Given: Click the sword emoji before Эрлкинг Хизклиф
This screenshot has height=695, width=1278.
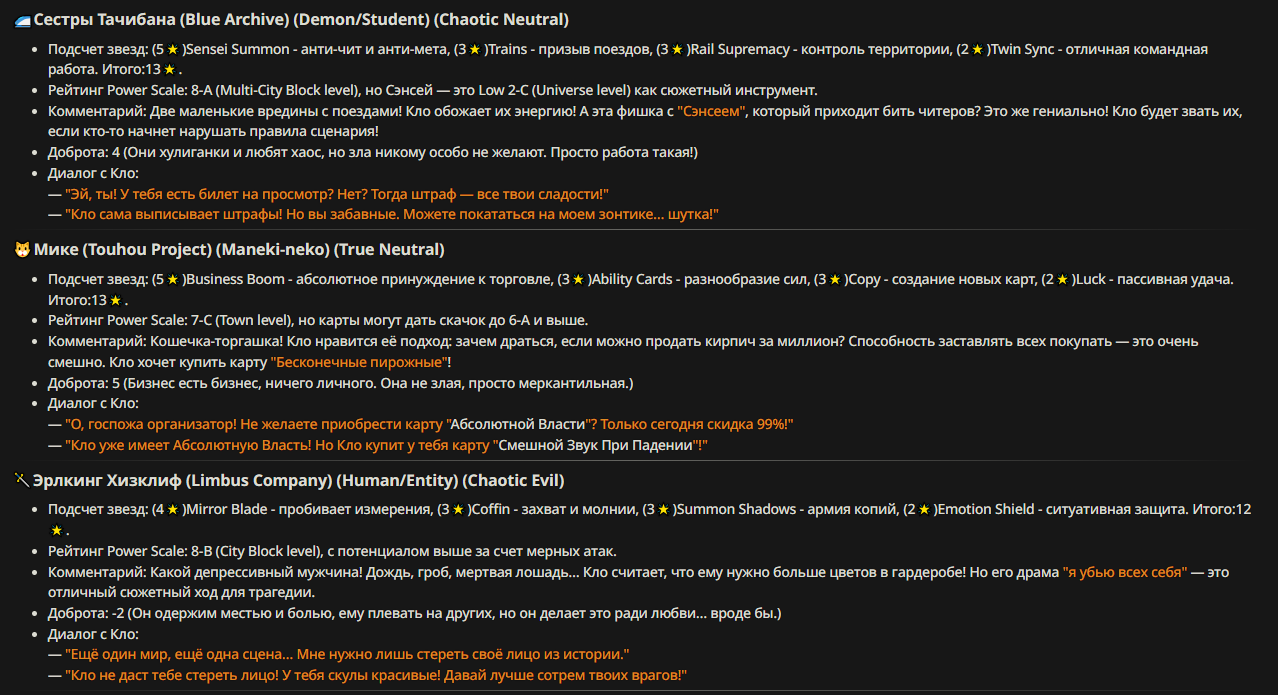Looking at the screenshot, I should click(22, 481).
